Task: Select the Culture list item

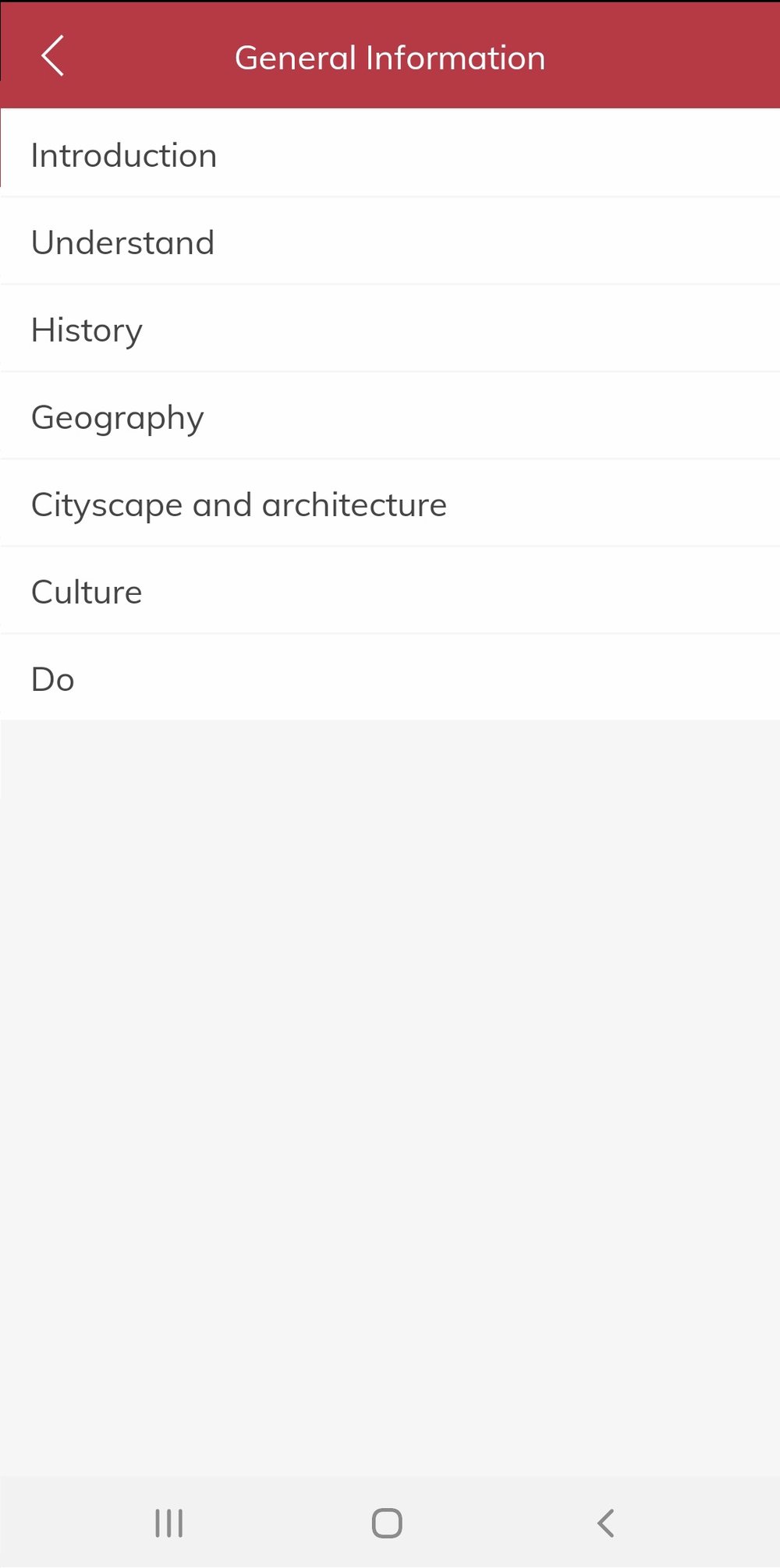Action: pyautogui.click(x=87, y=592)
